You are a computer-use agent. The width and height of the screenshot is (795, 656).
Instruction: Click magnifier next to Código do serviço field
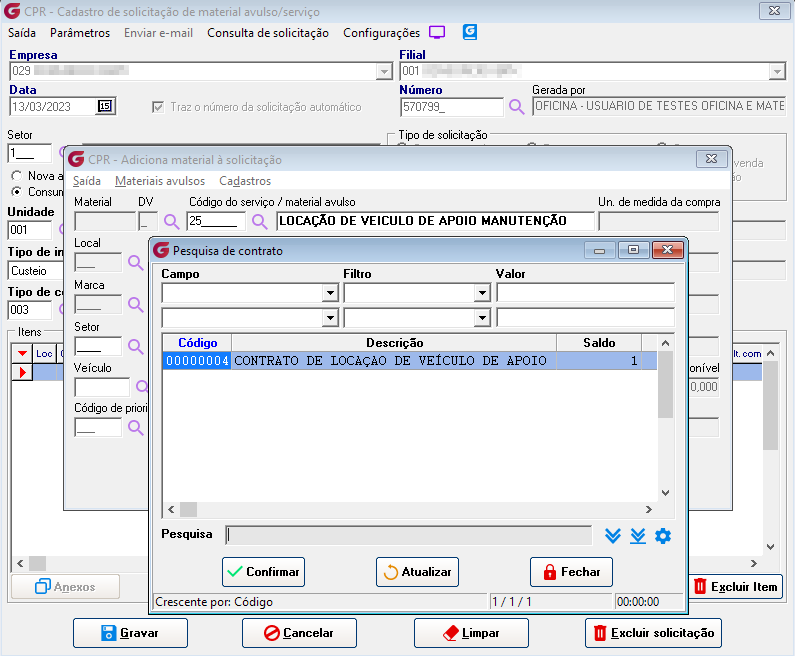click(x=260, y=222)
